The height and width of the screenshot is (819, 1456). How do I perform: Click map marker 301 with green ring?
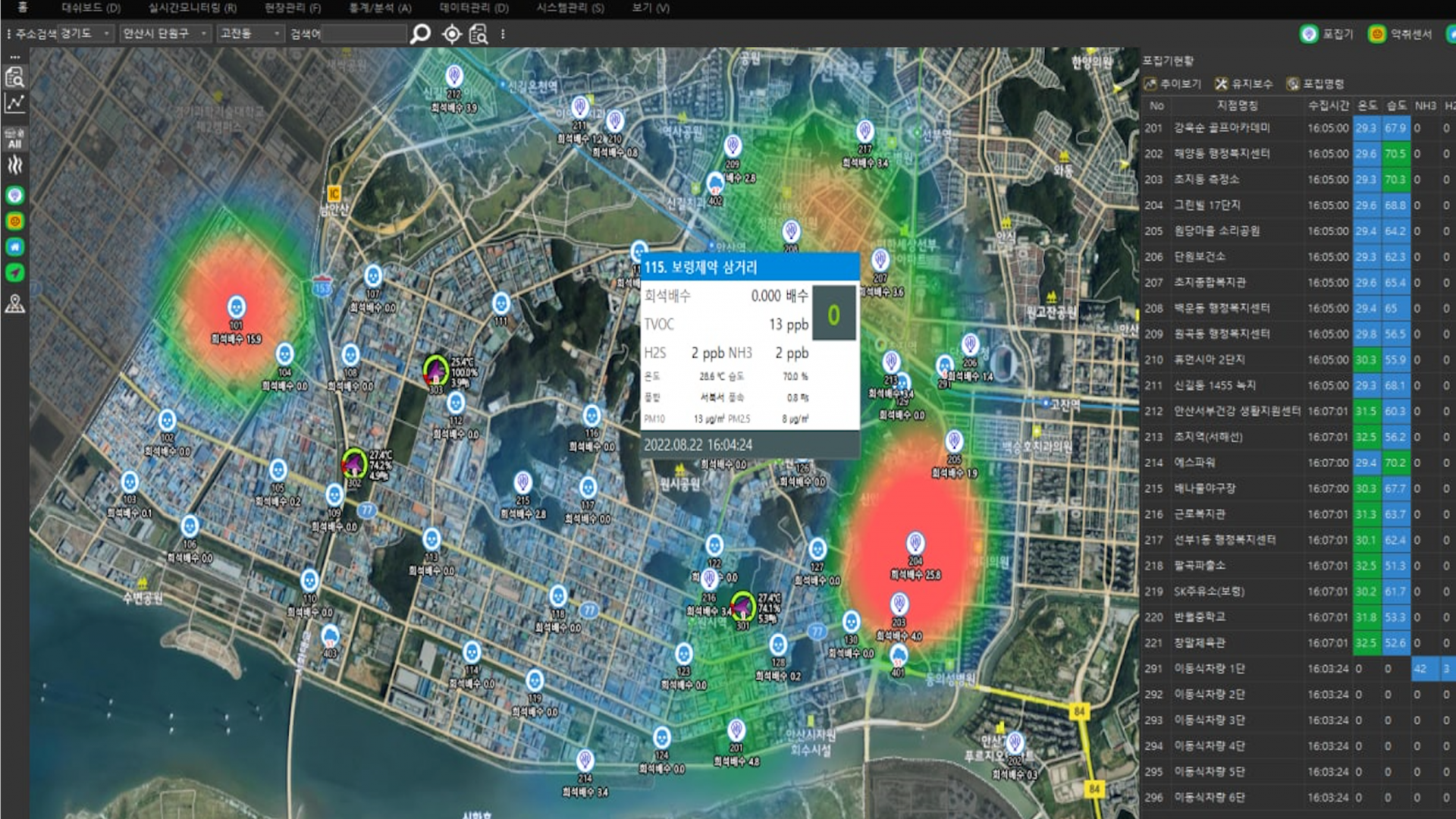tap(742, 606)
